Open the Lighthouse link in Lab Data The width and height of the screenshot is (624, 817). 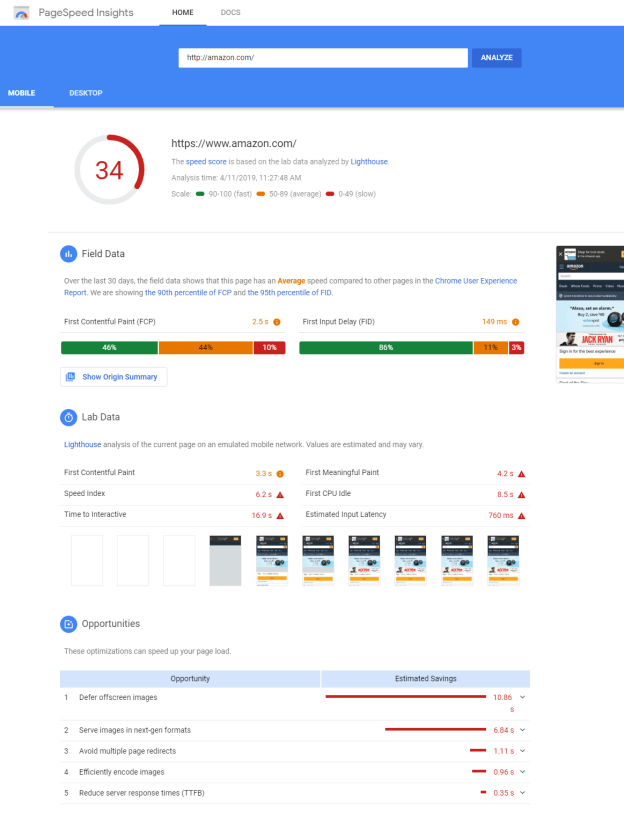click(x=82, y=444)
